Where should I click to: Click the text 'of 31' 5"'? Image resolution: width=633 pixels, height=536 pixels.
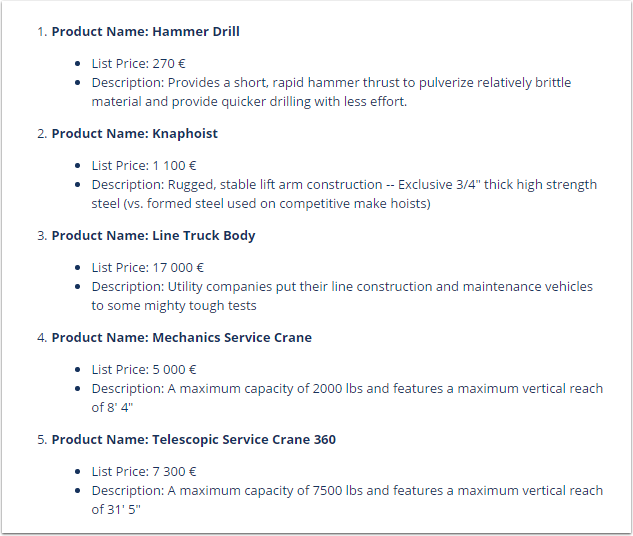116,510
